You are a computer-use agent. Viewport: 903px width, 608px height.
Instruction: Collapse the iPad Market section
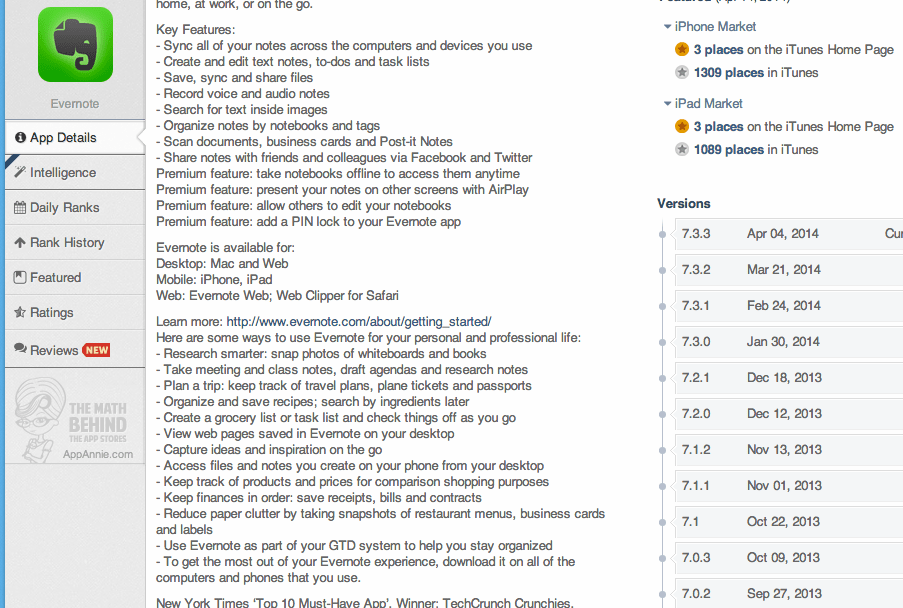(x=668, y=103)
